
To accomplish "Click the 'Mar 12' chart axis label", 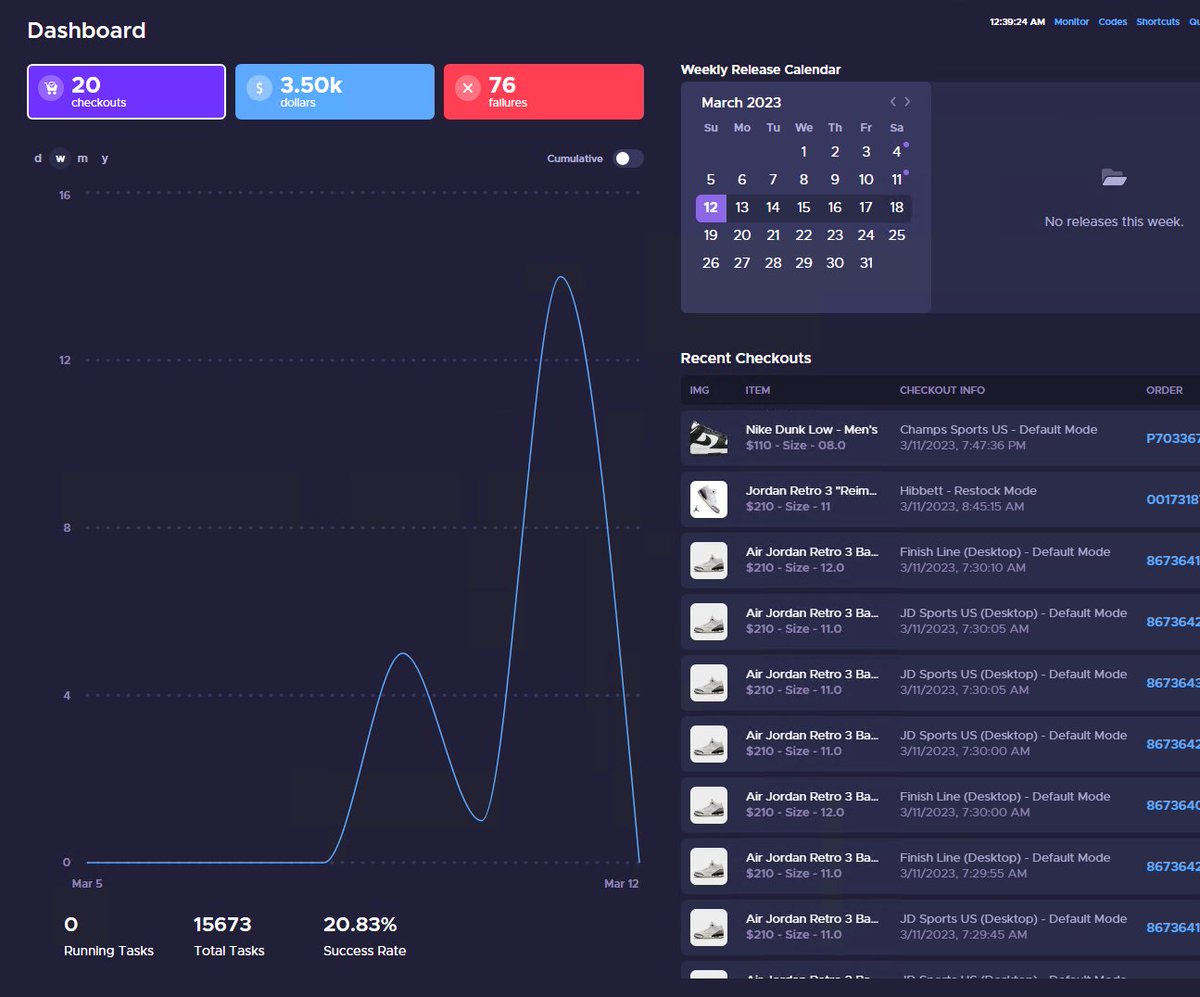I will click(x=621, y=884).
